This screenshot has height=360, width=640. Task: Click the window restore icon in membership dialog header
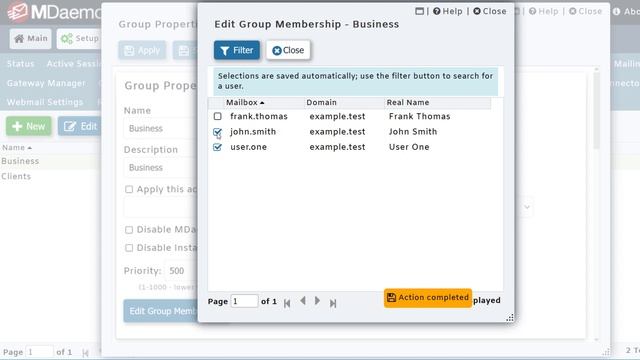tap(419, 11)
